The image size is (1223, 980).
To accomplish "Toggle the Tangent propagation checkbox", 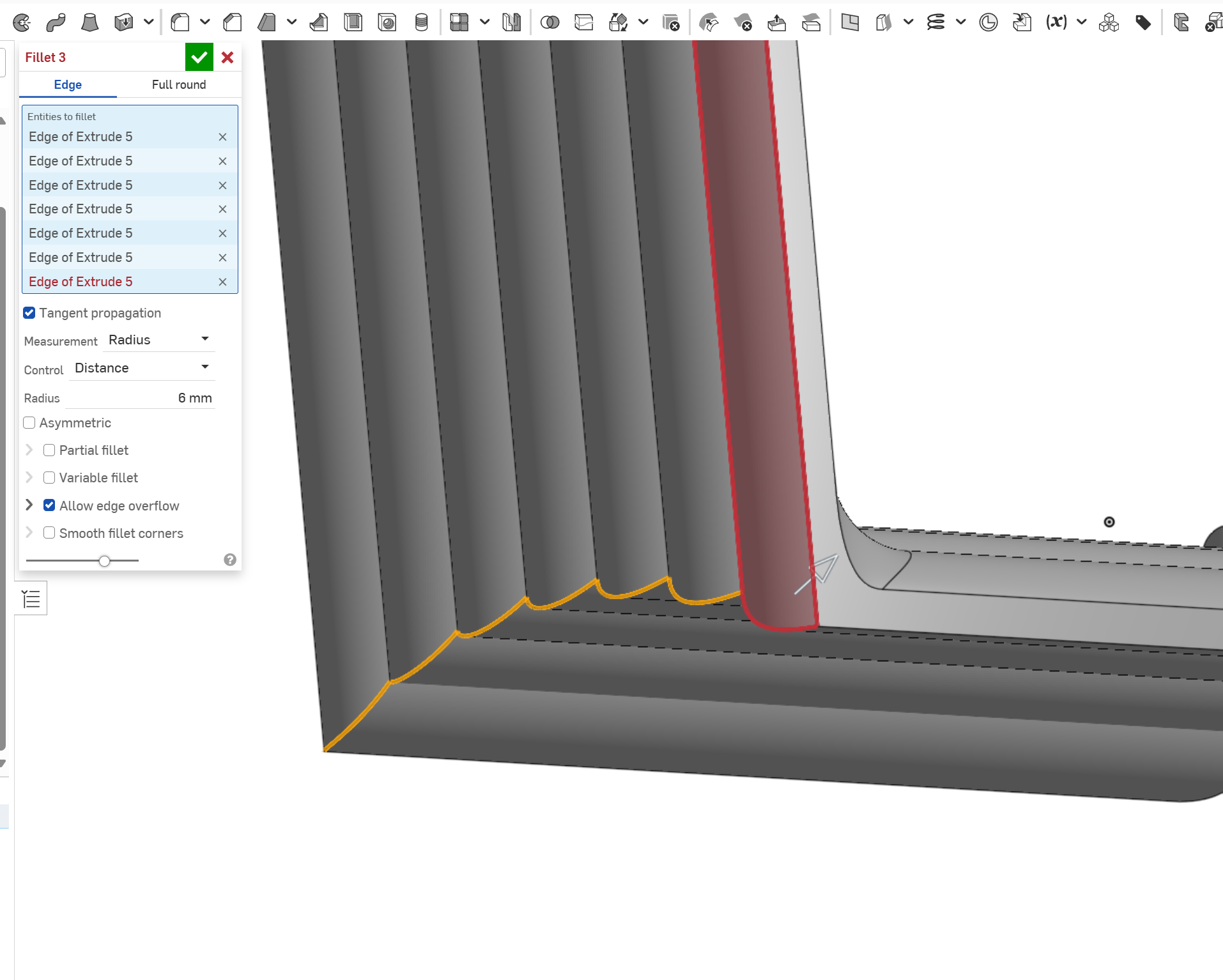I will pyautogui.click(x=29, y=313).
